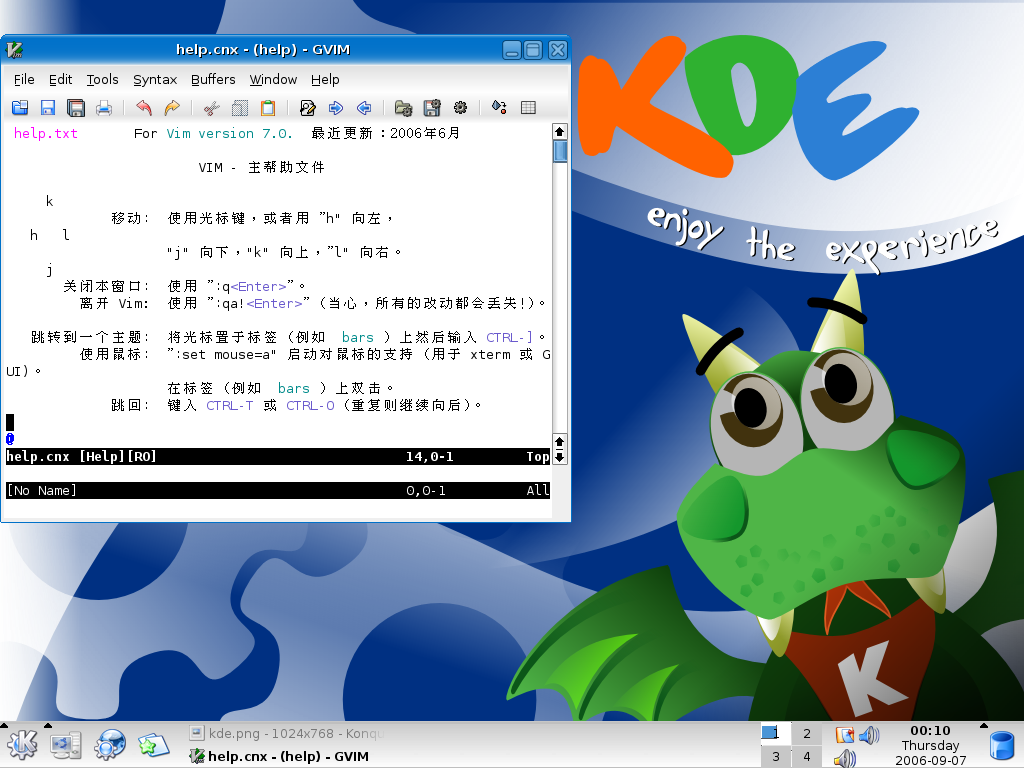Image resolution: width=1024 pixels, height=768 pixels.
Task: Click the table grid toolbar icon
Action: click(x=528, y=108)
